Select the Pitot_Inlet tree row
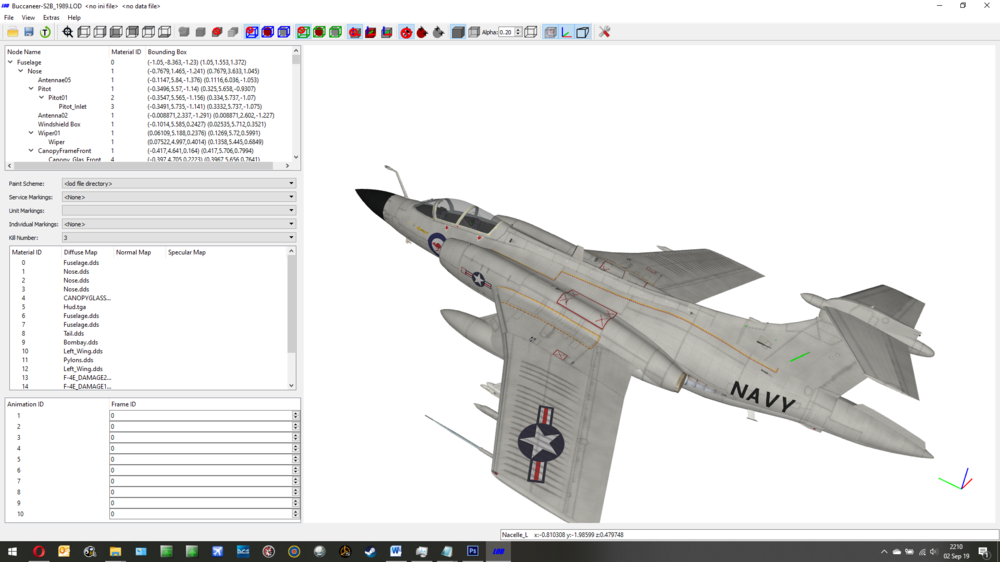Image resolution: width=1000 pixels, height=562 pixels. pos(73,107)
